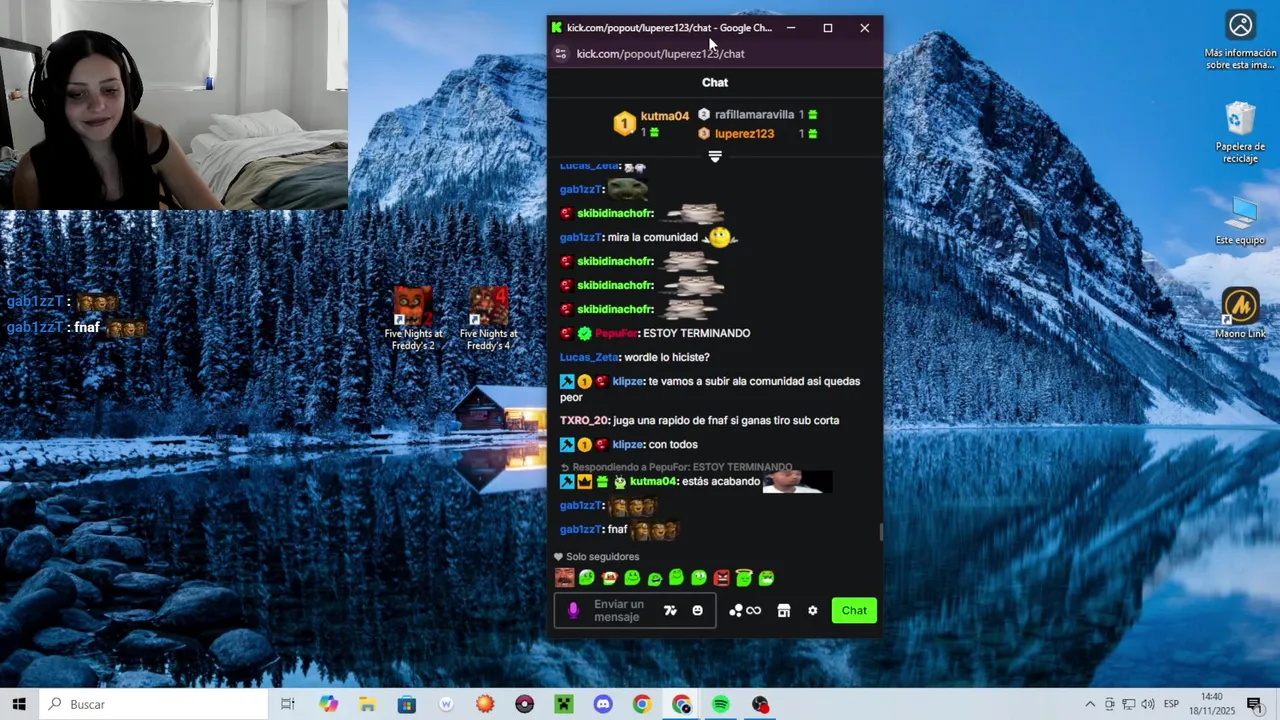The height and width of the screenshot is (720, 1280).
Task: Click the network icon in system tray
Action: coord(1128,704)
